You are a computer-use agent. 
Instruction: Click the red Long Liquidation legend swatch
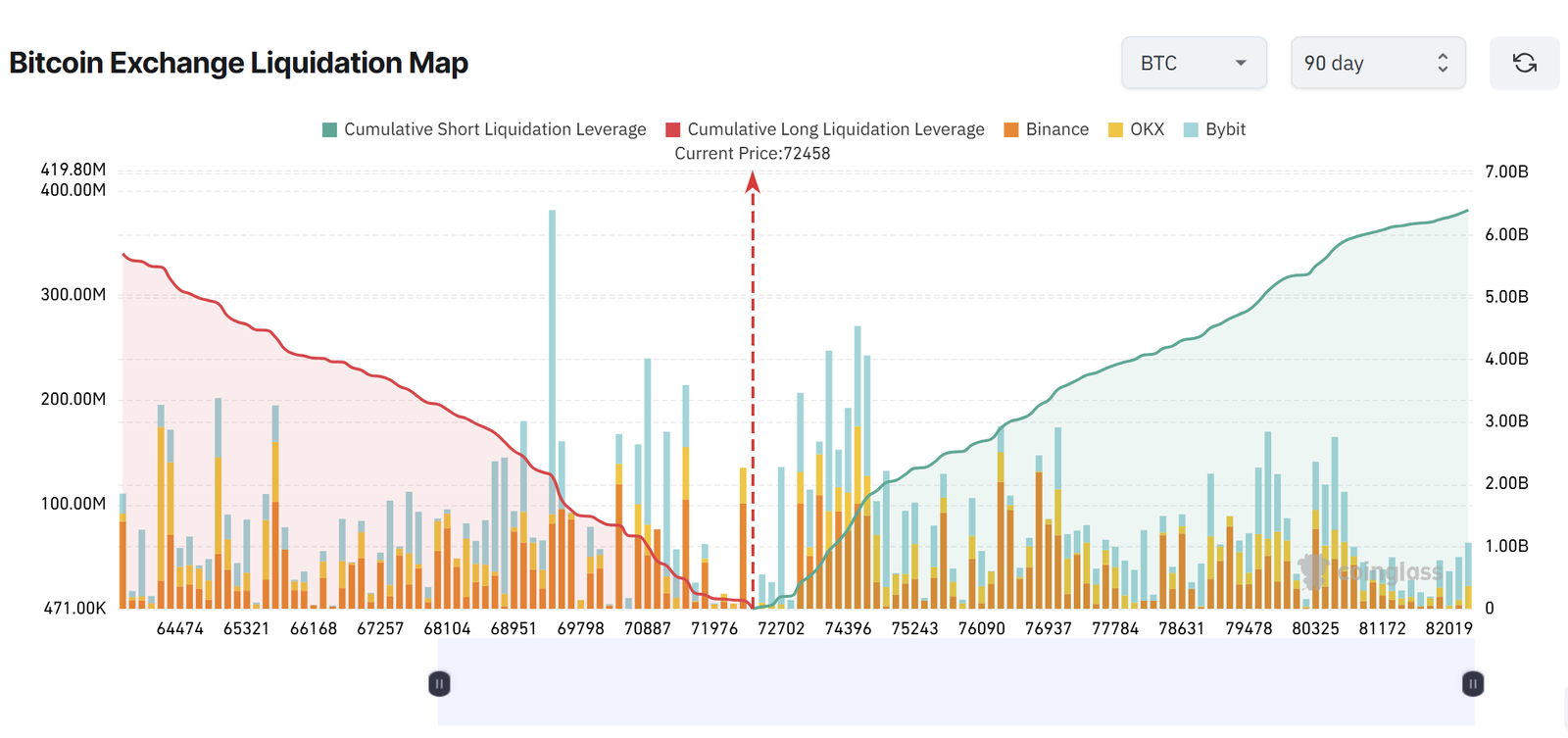click(x=673, y=129)
